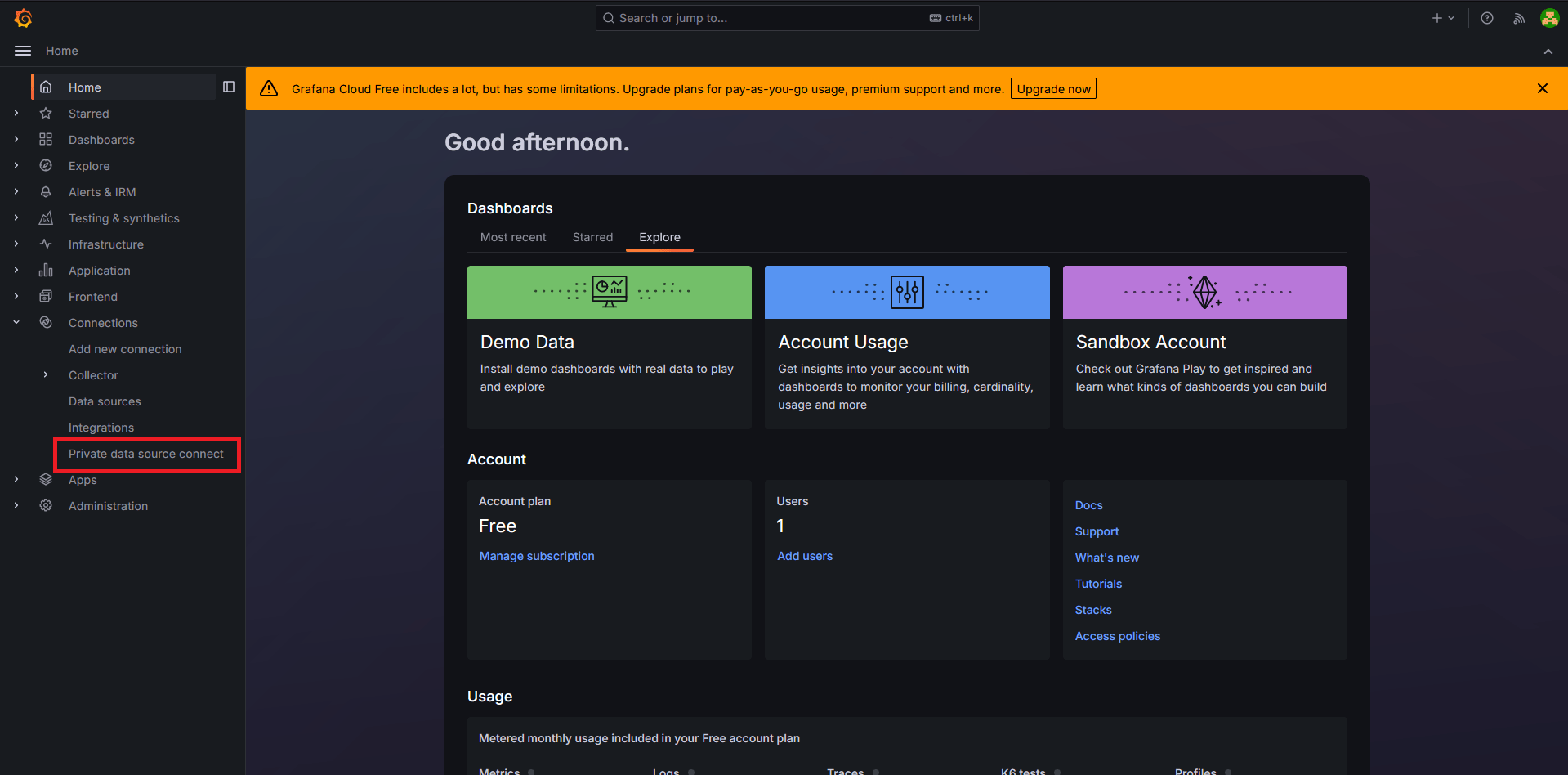Screen dimensions: 1568x775
Task: Click the Frontend window icon
Action: coord(46,296)
